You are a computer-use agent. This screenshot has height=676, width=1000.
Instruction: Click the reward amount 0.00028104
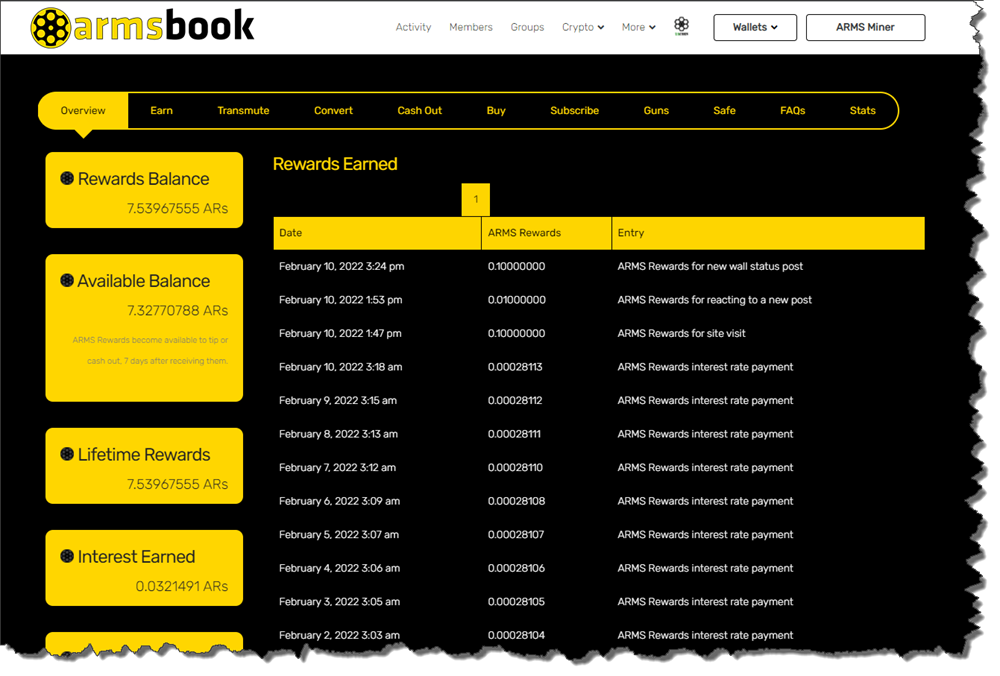click(516, 636)
